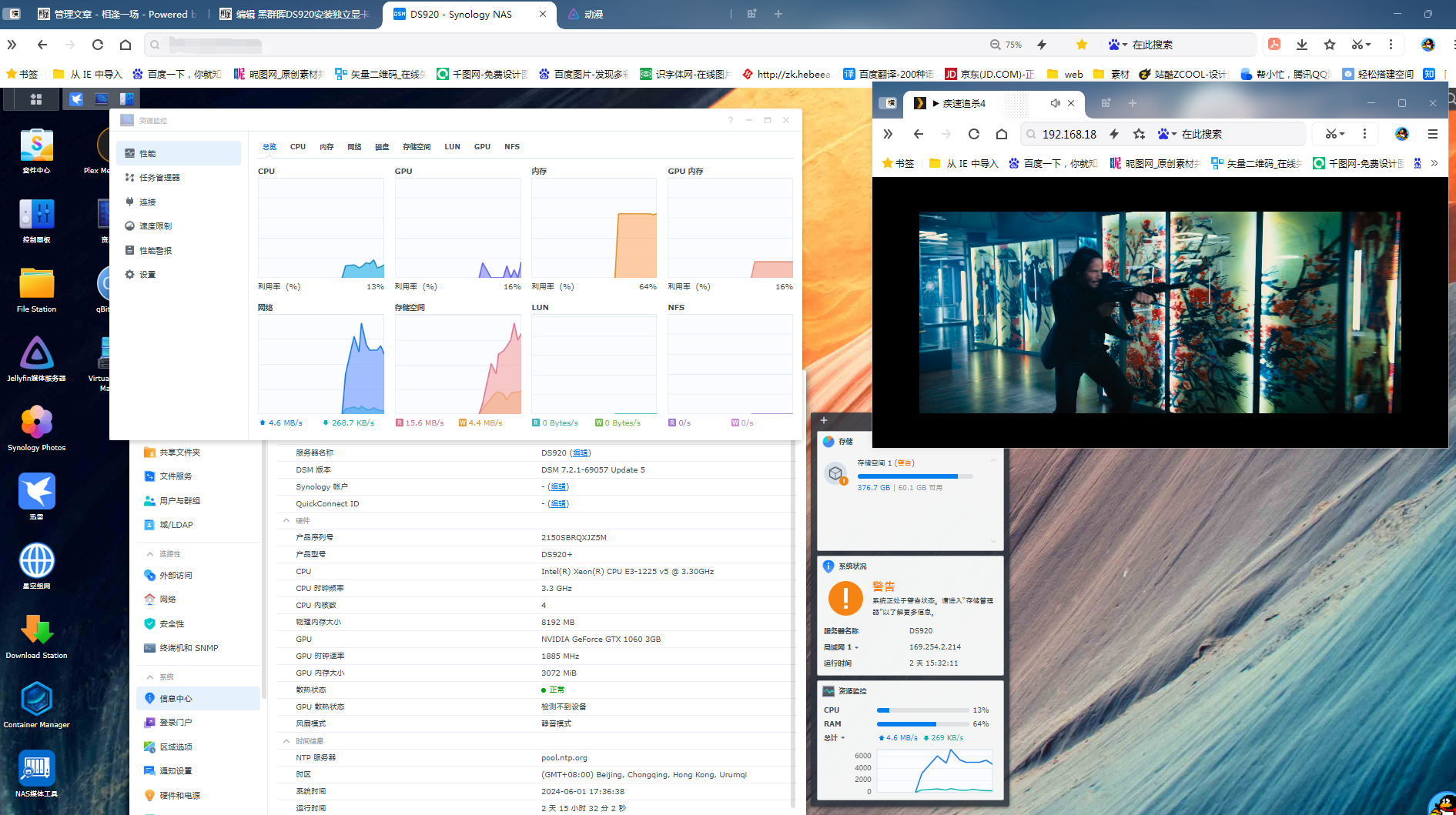The width and height of the screenshot is (1456, 815).
Task: Add a widget with the plus icon
Action: coord(823,420)
